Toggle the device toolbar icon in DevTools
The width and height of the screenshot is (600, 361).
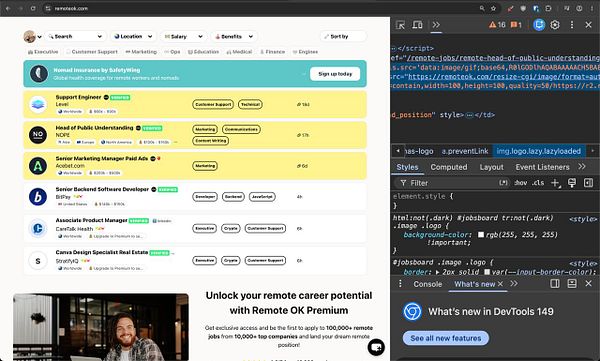(417, 25)
